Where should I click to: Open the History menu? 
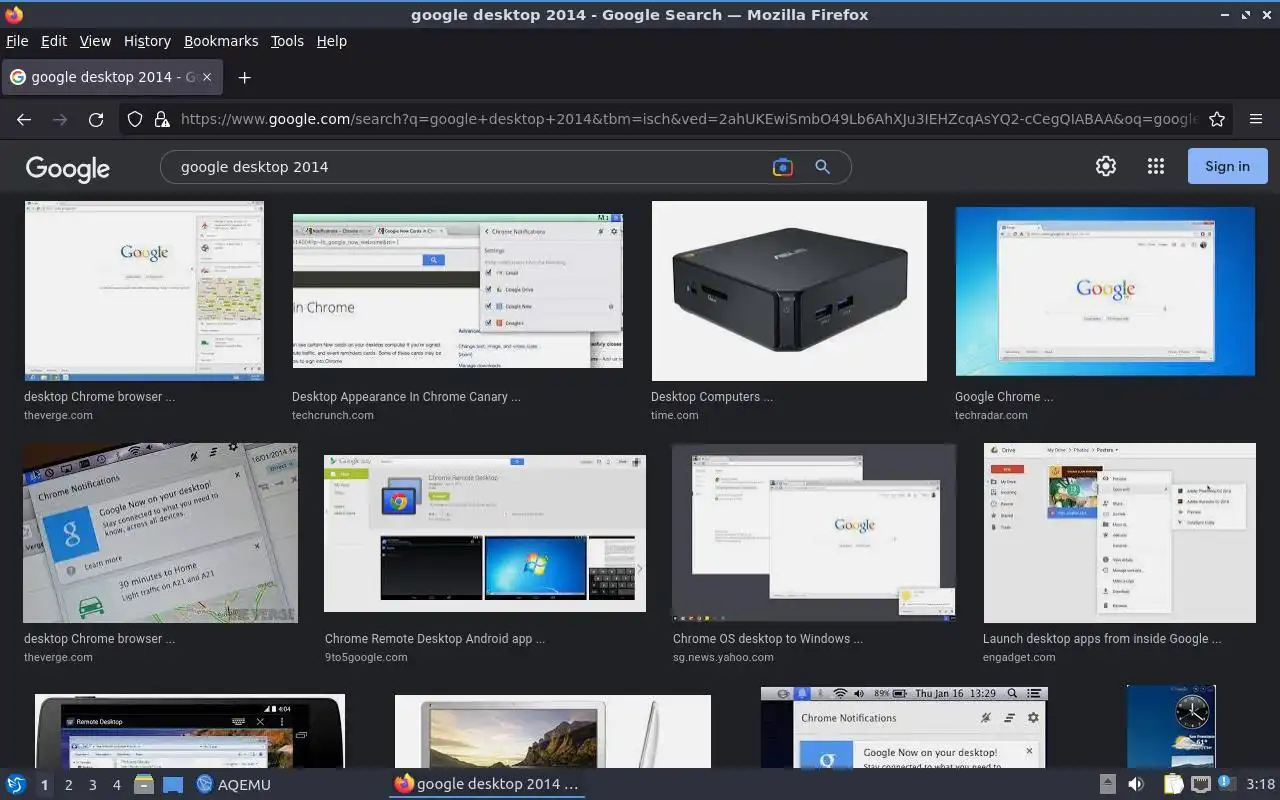(147, 41)
